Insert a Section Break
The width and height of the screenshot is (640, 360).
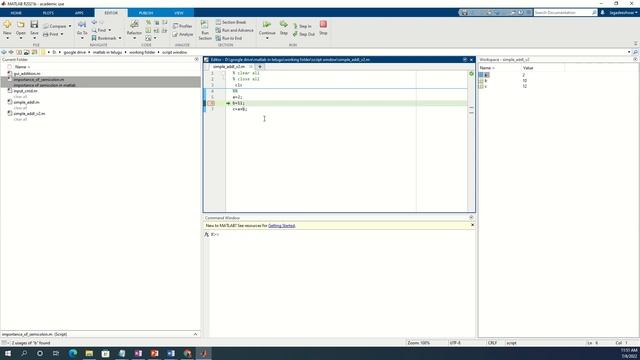[231, 22]
